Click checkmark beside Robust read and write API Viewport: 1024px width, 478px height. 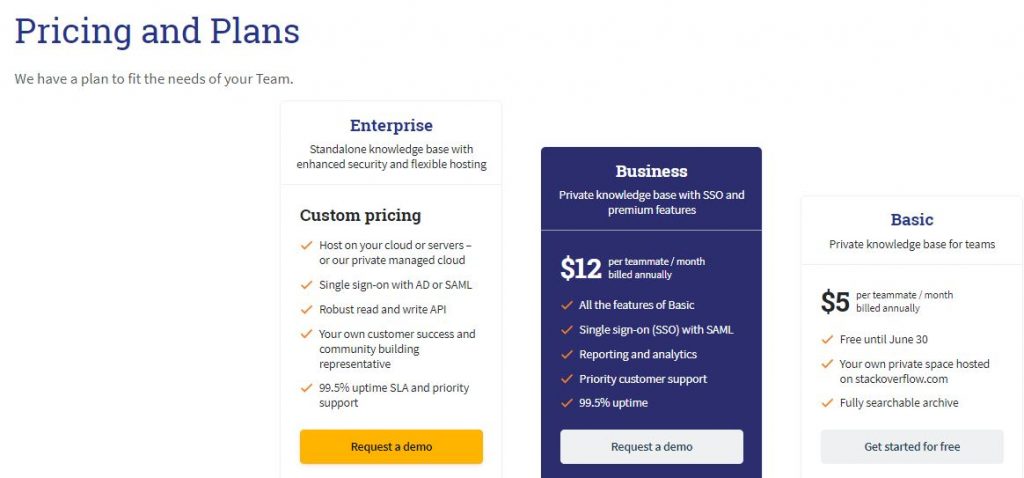coord(306,310)
